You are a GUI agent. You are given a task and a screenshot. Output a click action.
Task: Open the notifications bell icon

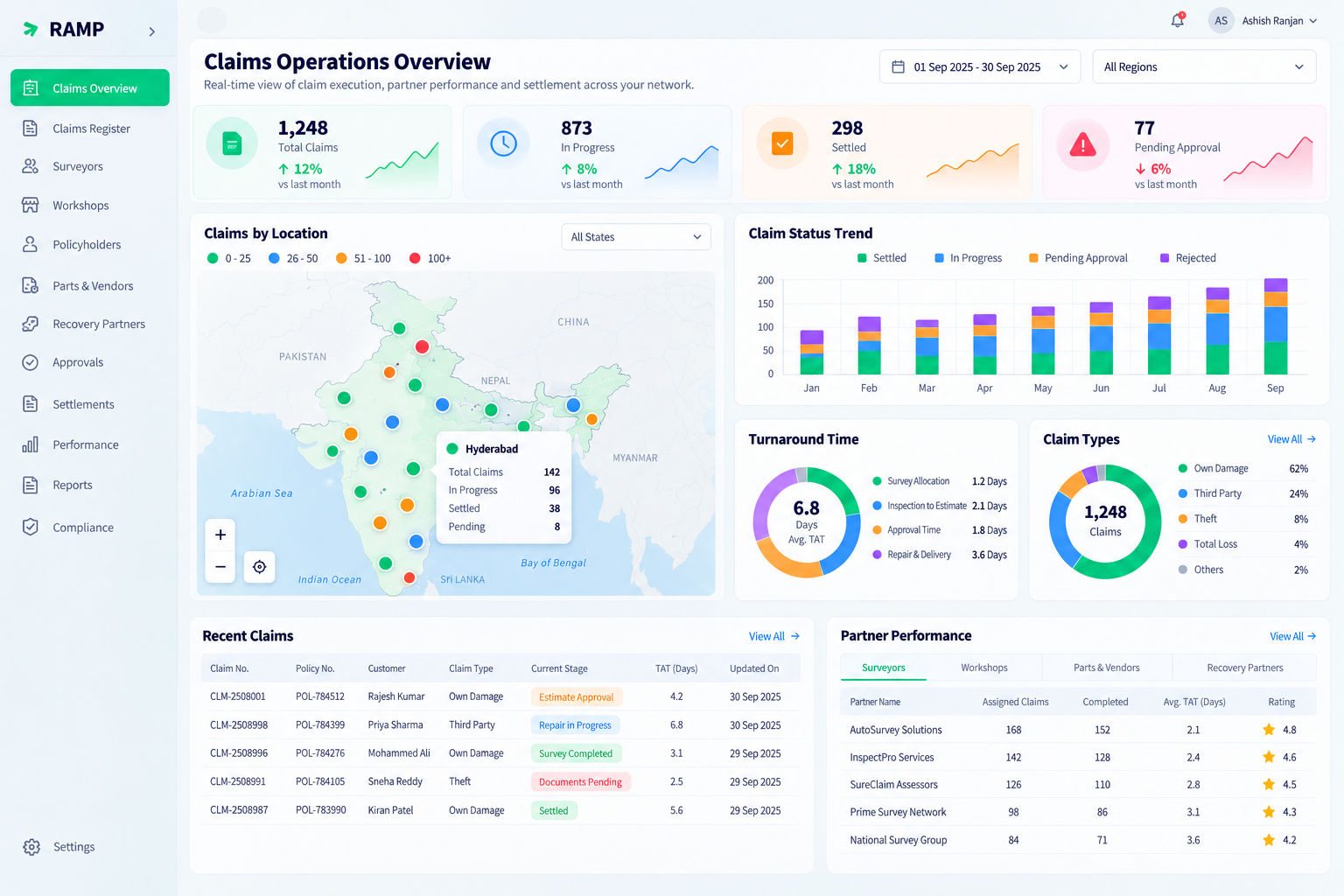1178,20
